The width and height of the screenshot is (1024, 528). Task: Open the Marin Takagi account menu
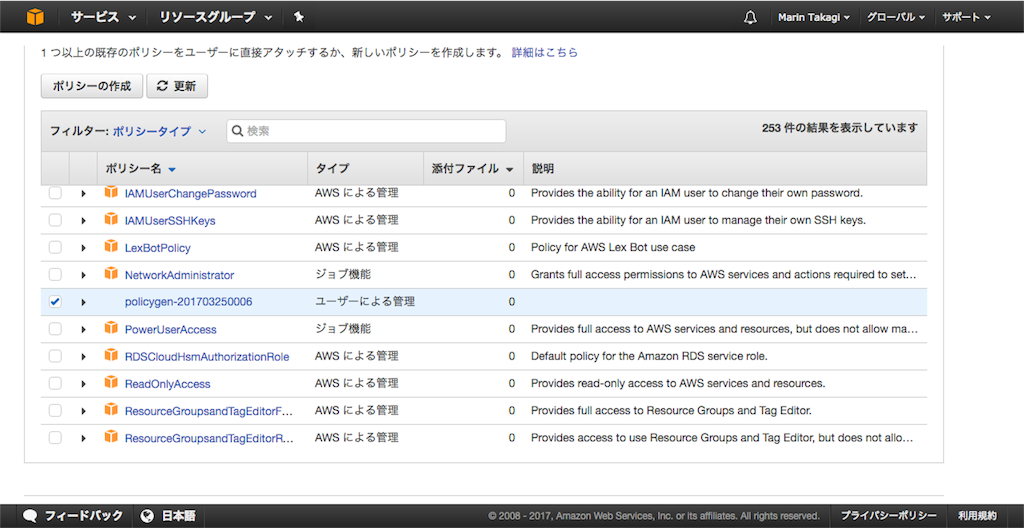(813, 17)
